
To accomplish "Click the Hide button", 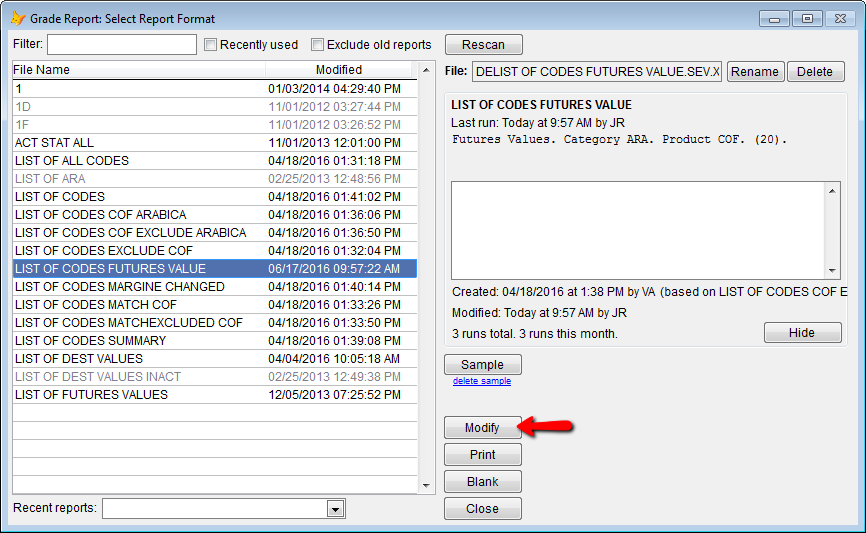I will [802, 333].
